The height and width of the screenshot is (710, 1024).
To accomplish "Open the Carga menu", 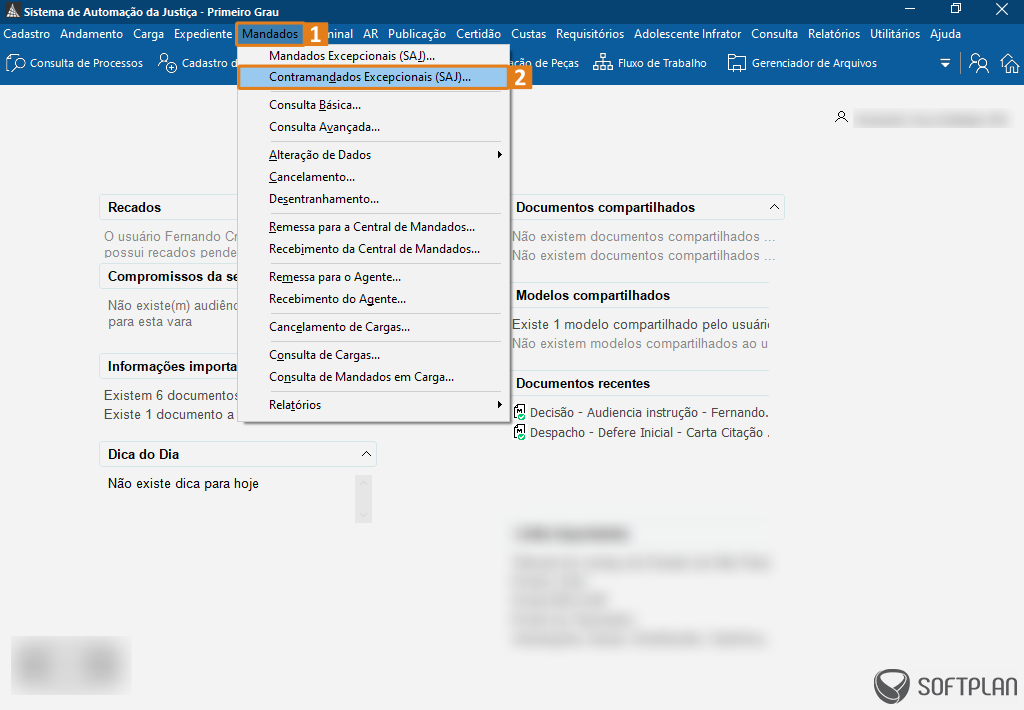I will tap(148, 34).
